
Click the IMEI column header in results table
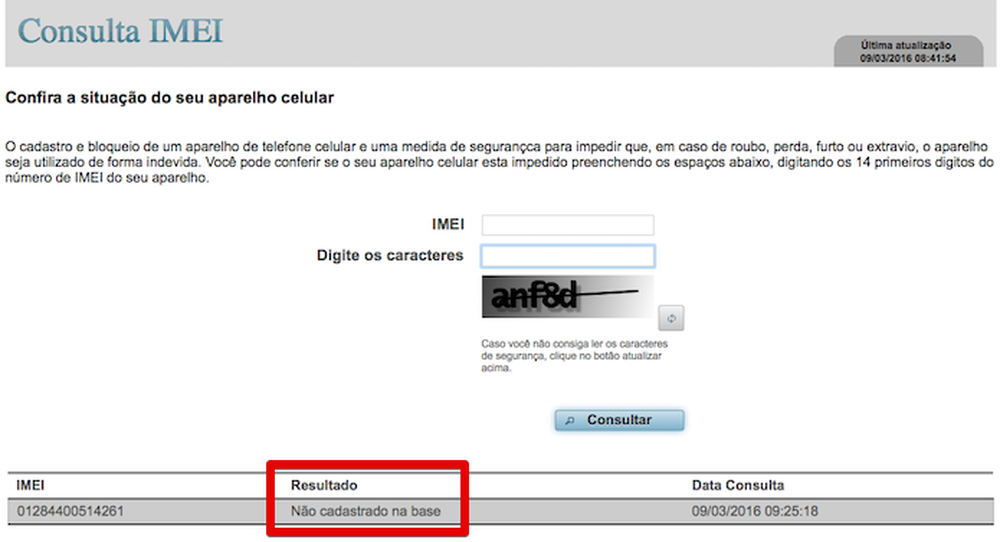pos(31,485)
